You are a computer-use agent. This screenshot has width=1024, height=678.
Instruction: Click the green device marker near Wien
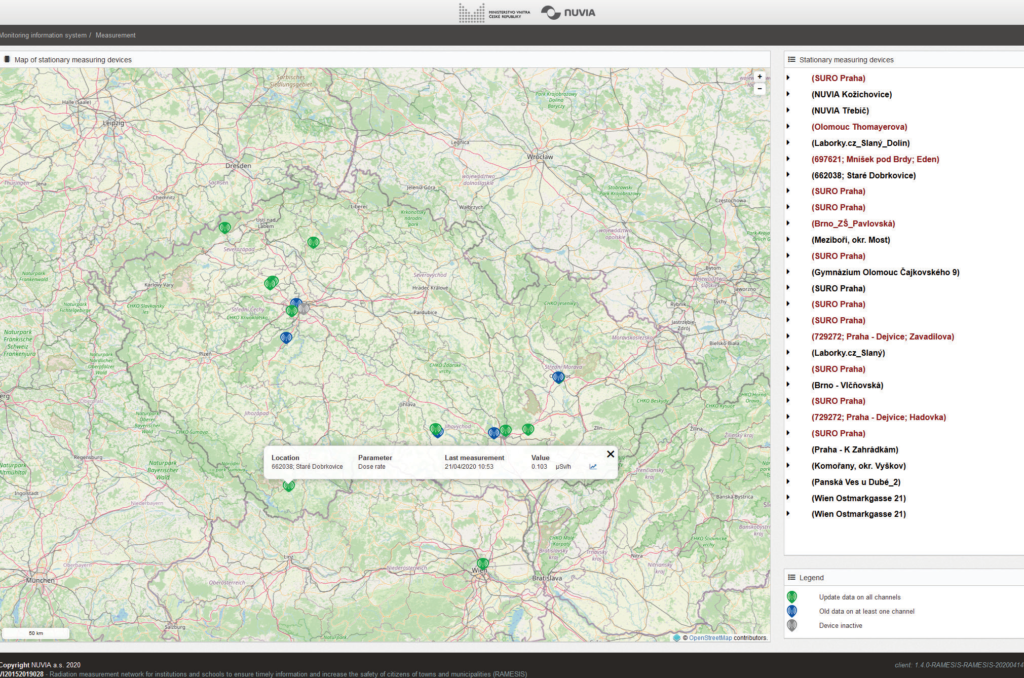click(483, 564)
